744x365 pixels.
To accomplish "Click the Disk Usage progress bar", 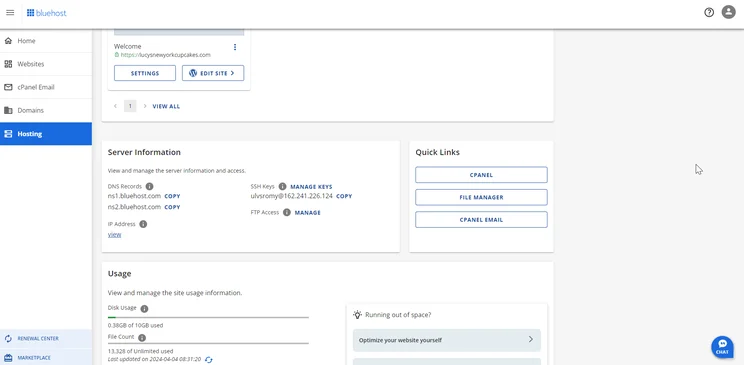I will click(x=208, y=317).
